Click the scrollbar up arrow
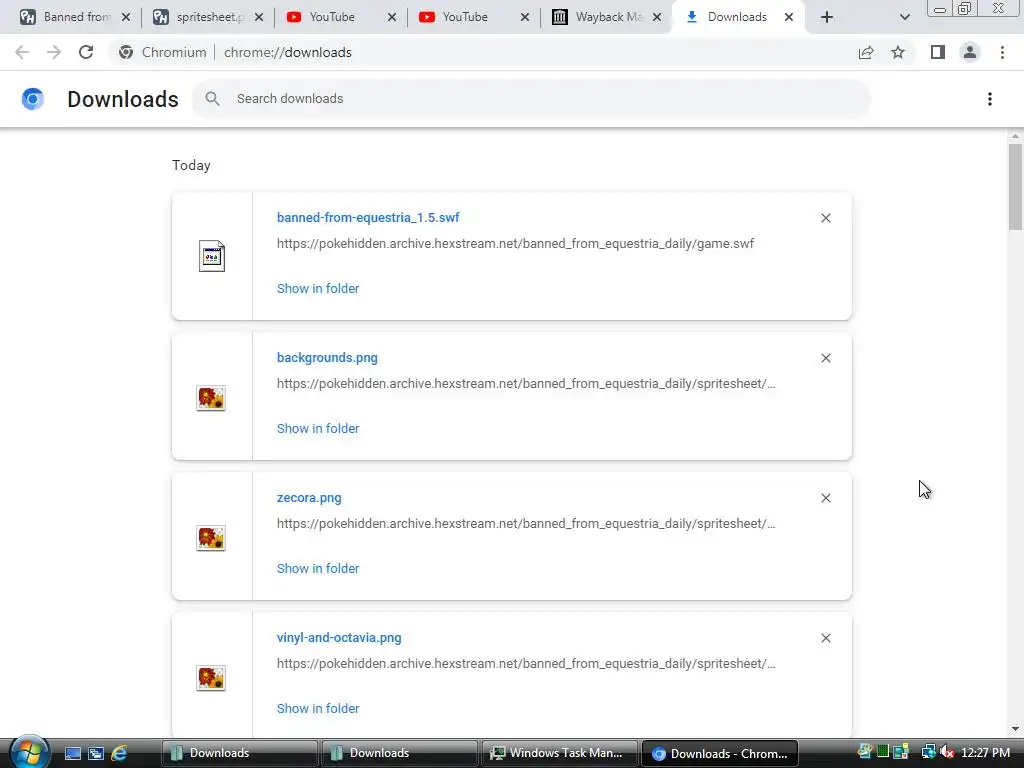 [x=1015, y=136]
